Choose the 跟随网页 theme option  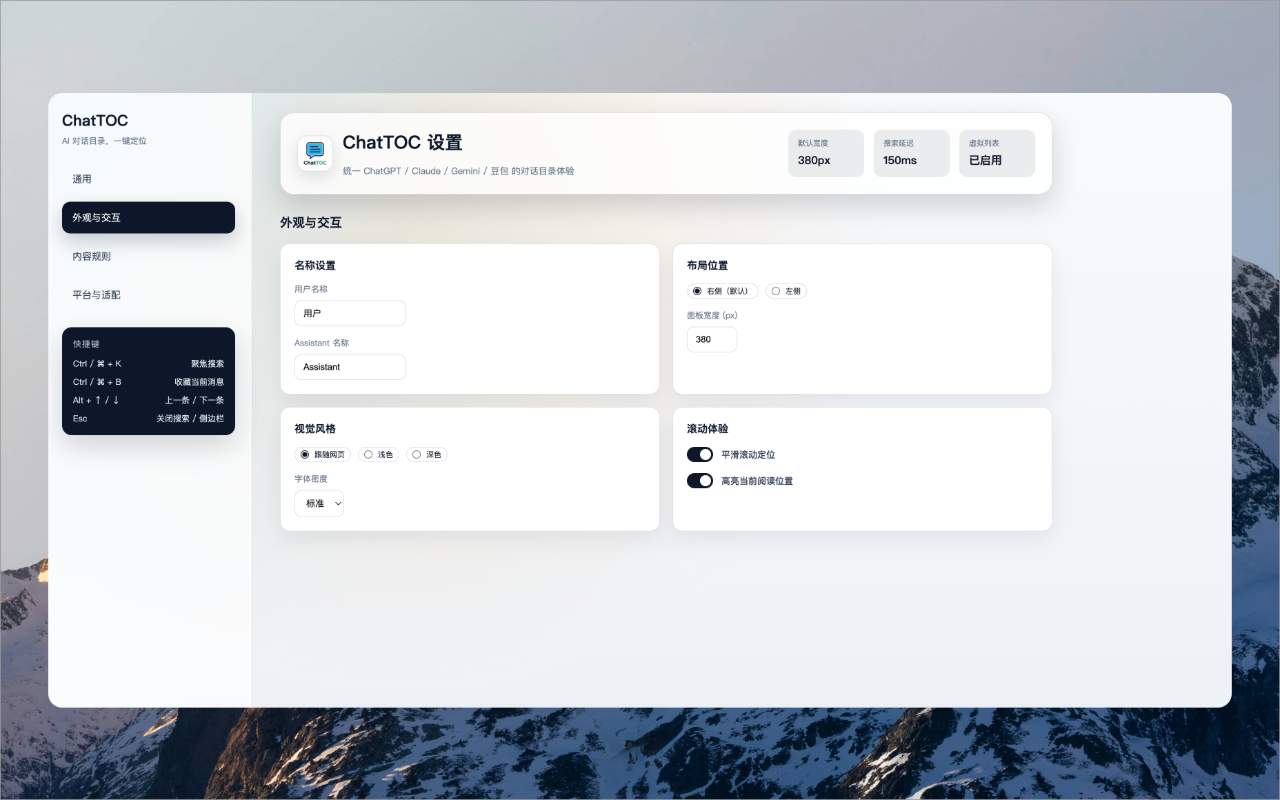click(305, 454)
